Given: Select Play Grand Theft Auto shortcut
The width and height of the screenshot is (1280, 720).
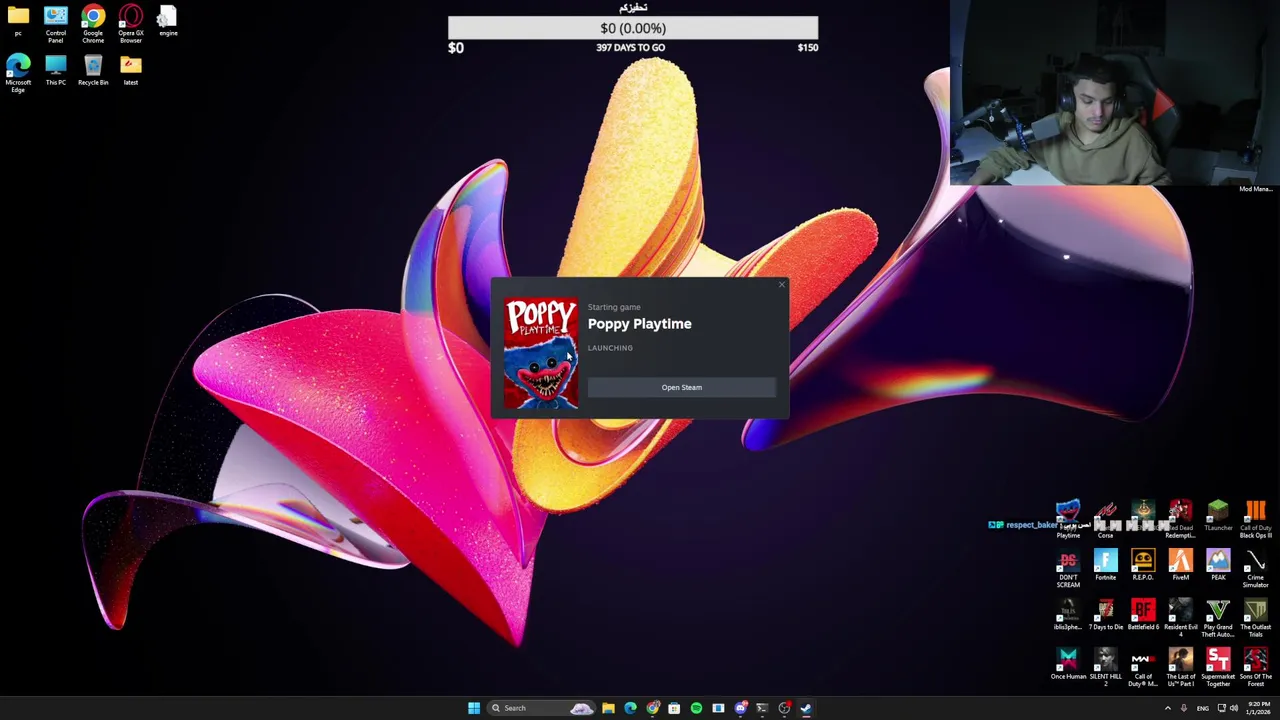Looking at the screenshot, I should (1218, 619).
